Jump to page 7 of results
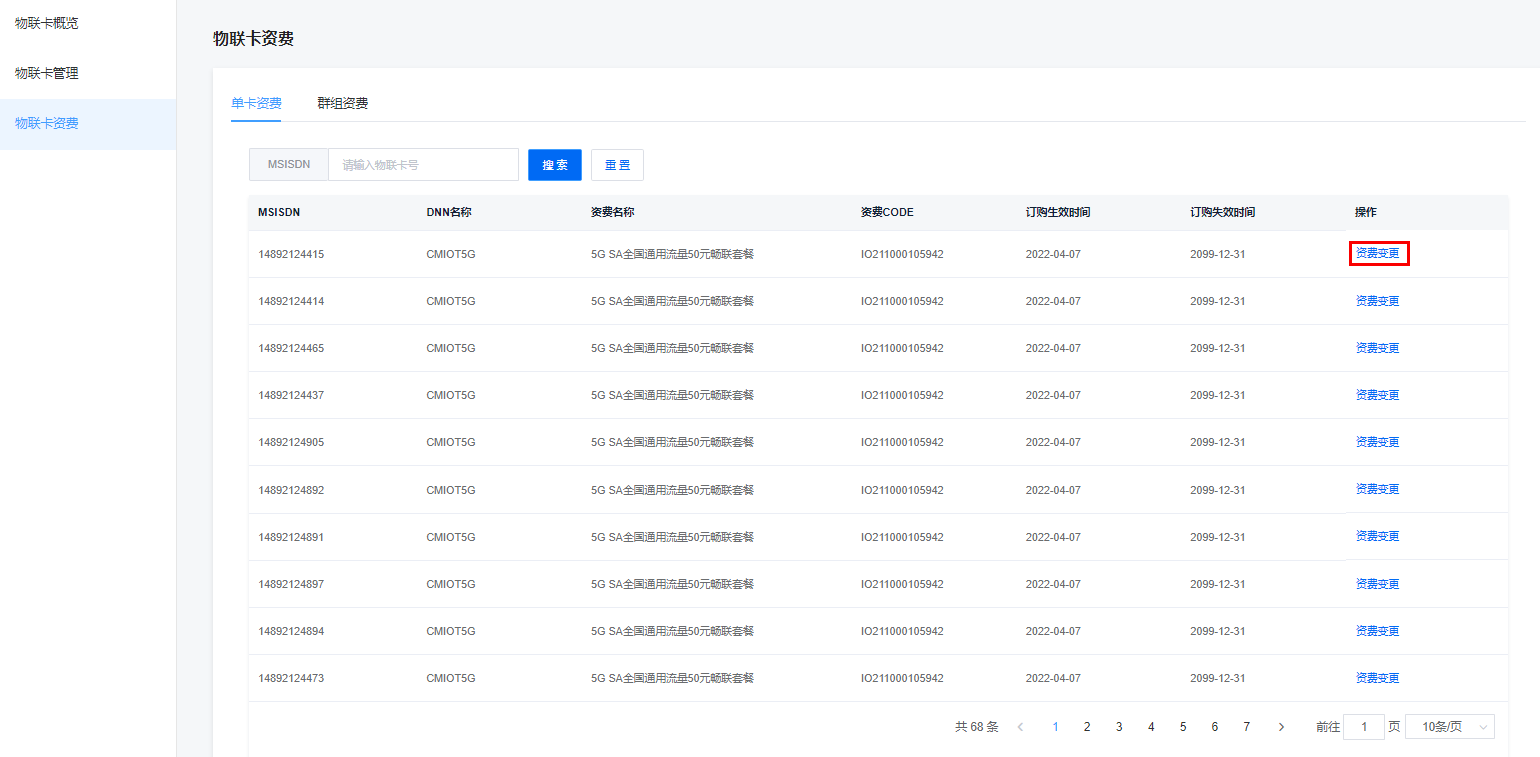The width and height of the screenshot is (1540, 757). (x=1246, y=727)
